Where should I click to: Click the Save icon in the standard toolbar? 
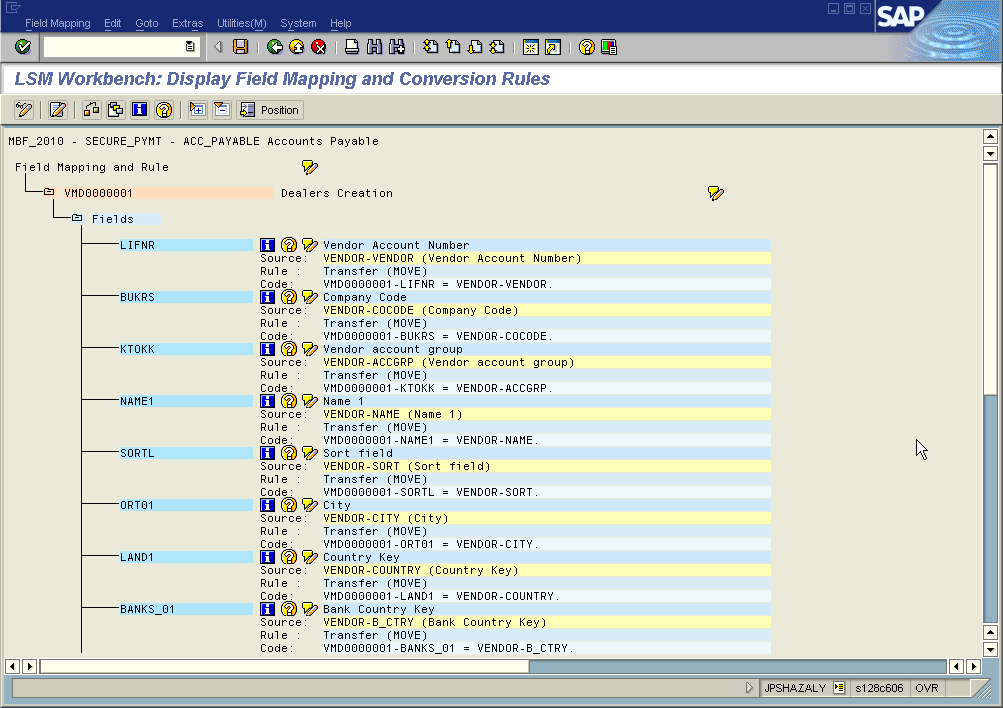click(241, 46)
